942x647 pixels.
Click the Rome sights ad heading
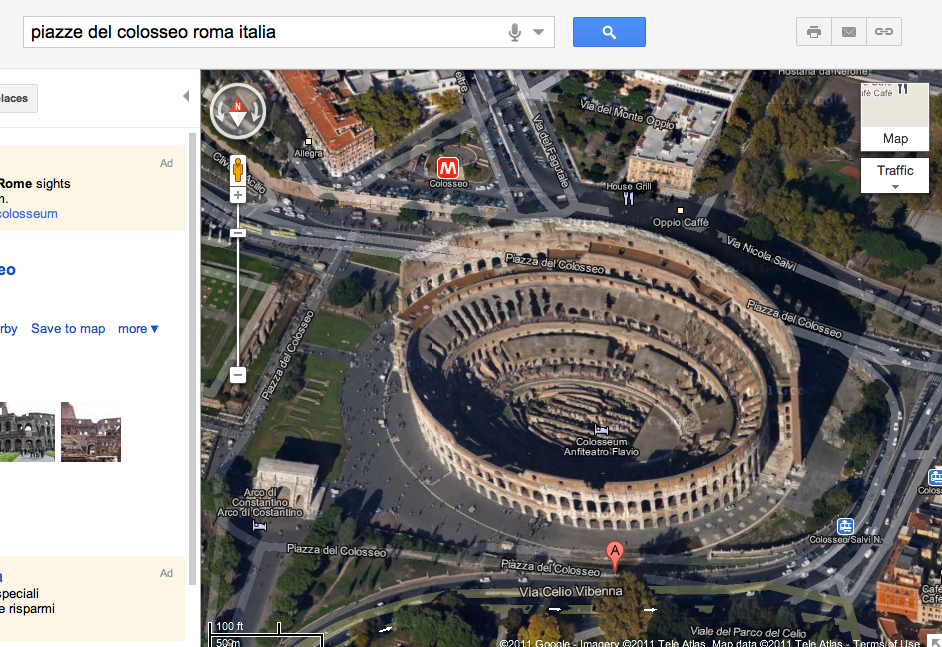(x=35, y=184)
